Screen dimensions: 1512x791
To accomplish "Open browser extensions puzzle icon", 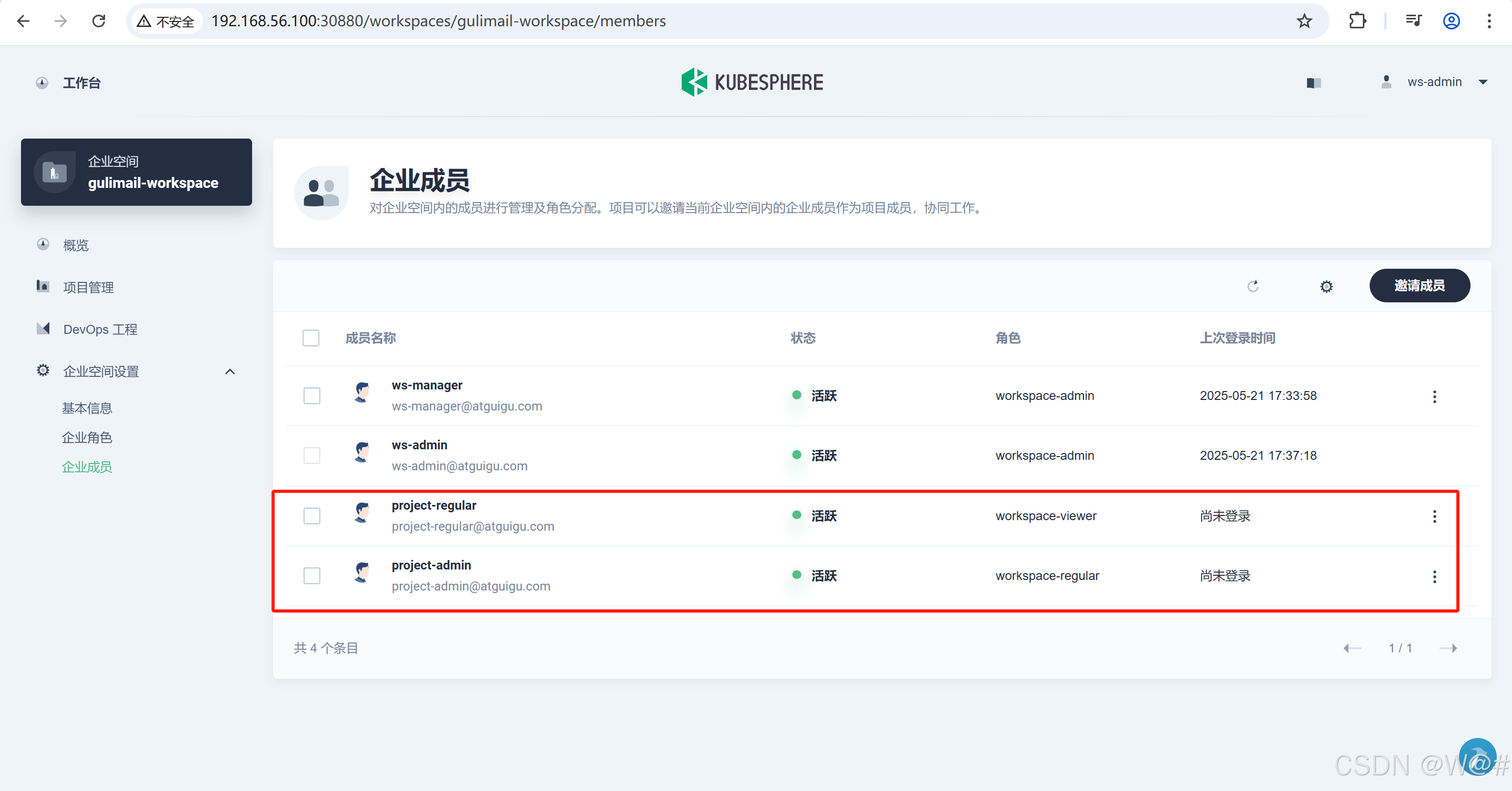I will pyautogui.click(x=1357, y=21).
